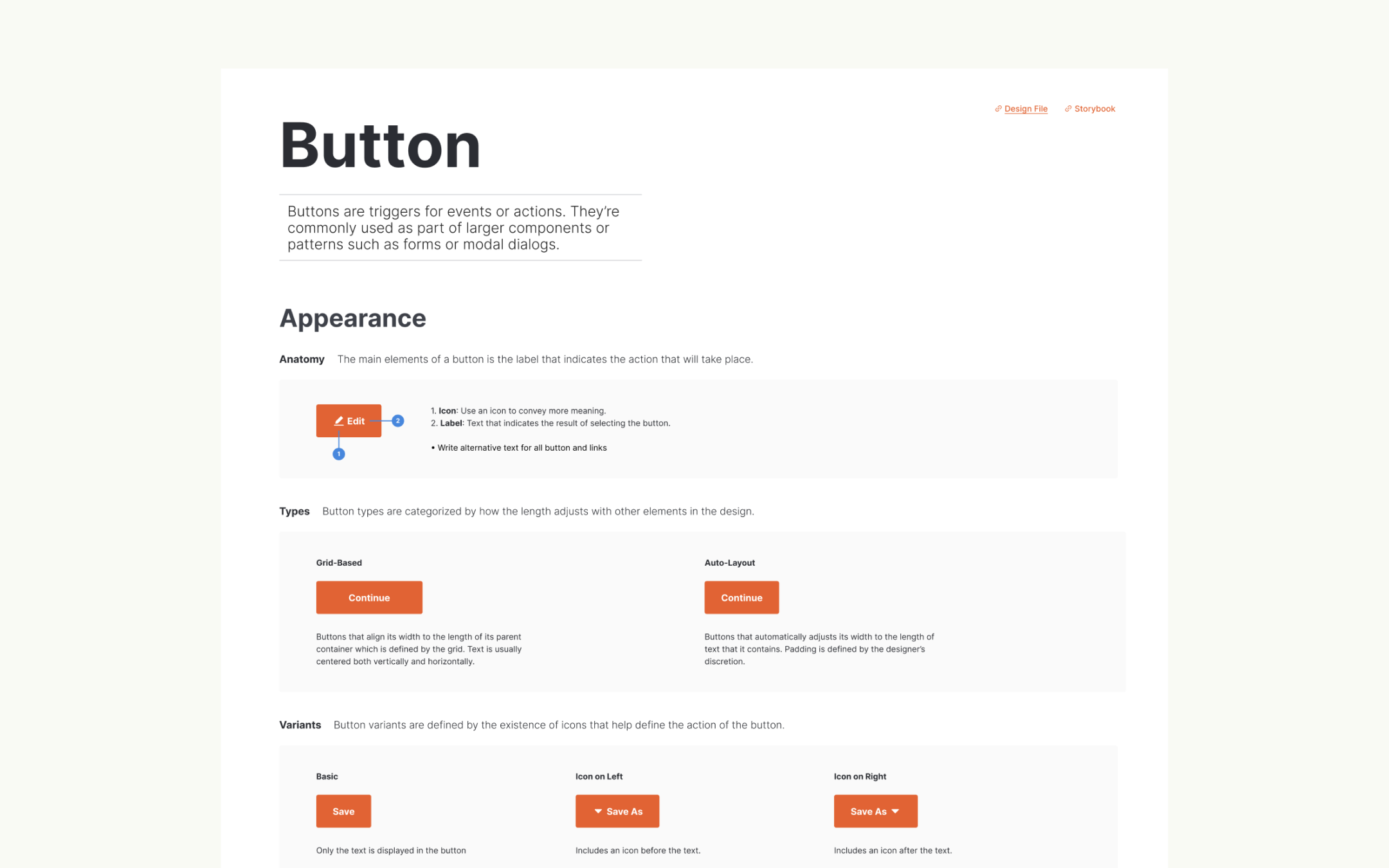This screenshot has width=1389, height=868.
Task: Click the blue annotation marker numbered 2
Action: (x=398, y=421)
